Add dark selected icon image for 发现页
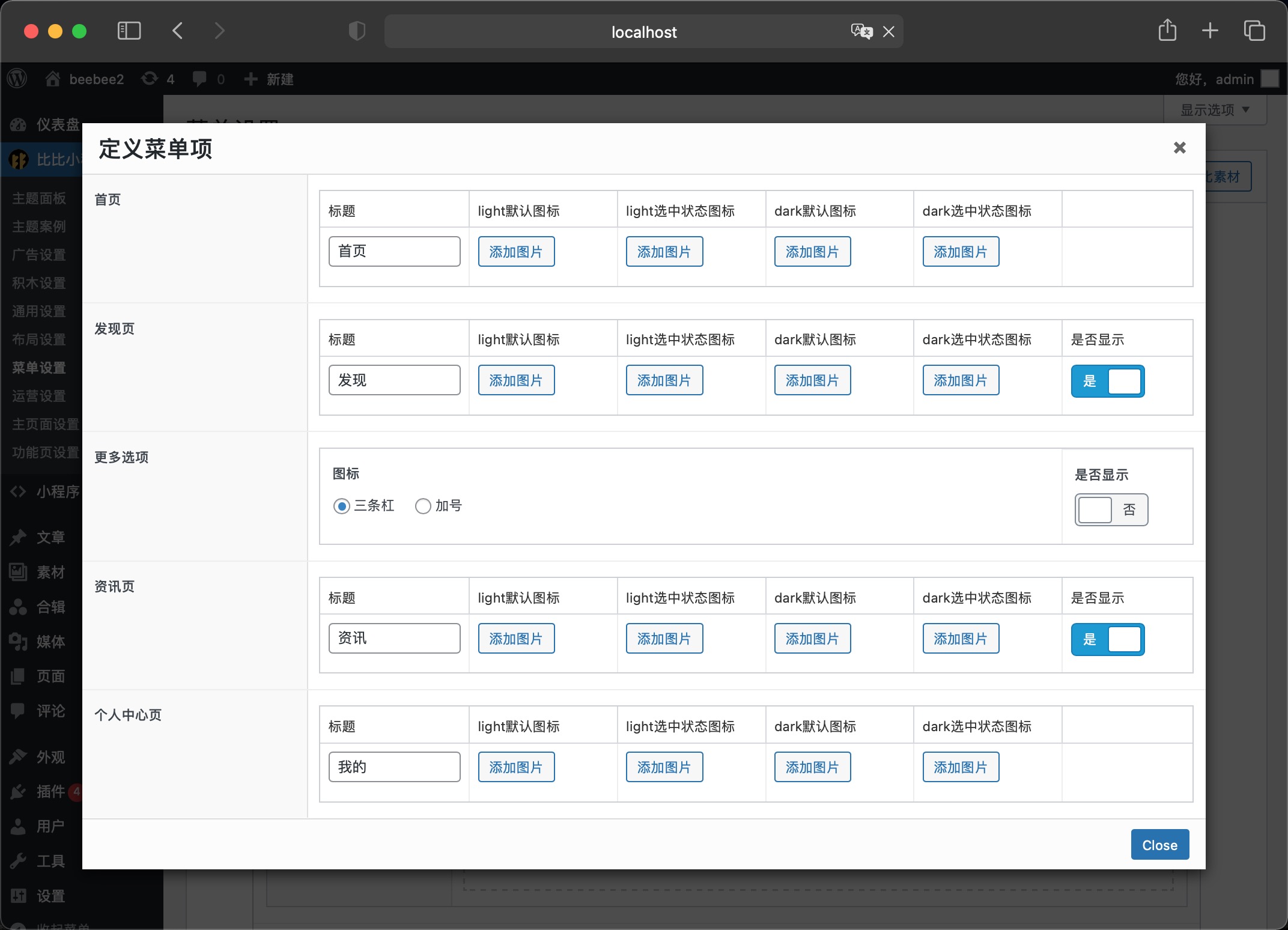The image size is (1288, 930). [x=961, y=380]
